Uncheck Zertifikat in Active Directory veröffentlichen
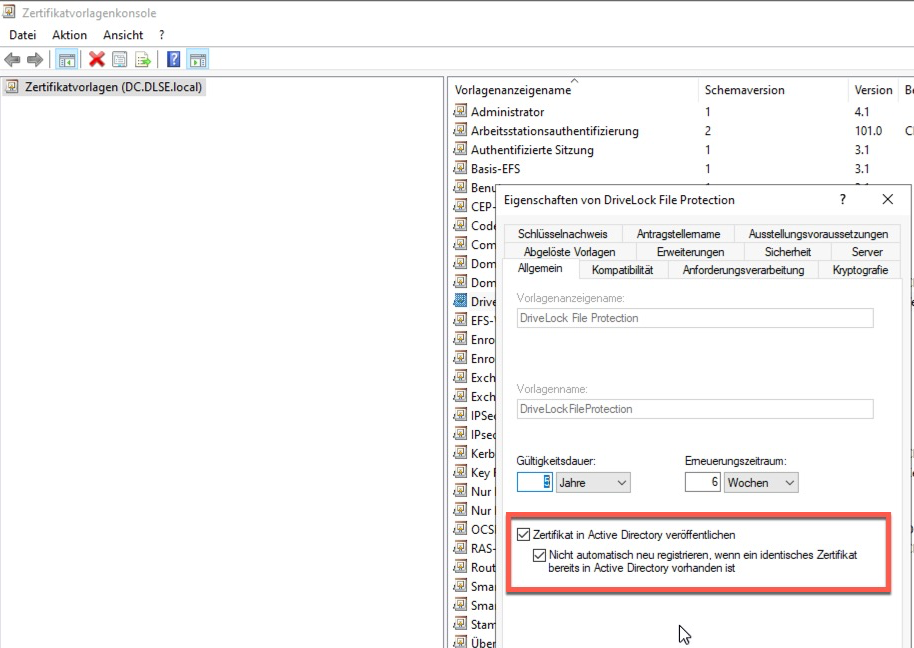Screen dimensions: 914x648 [x=524, y=535]
